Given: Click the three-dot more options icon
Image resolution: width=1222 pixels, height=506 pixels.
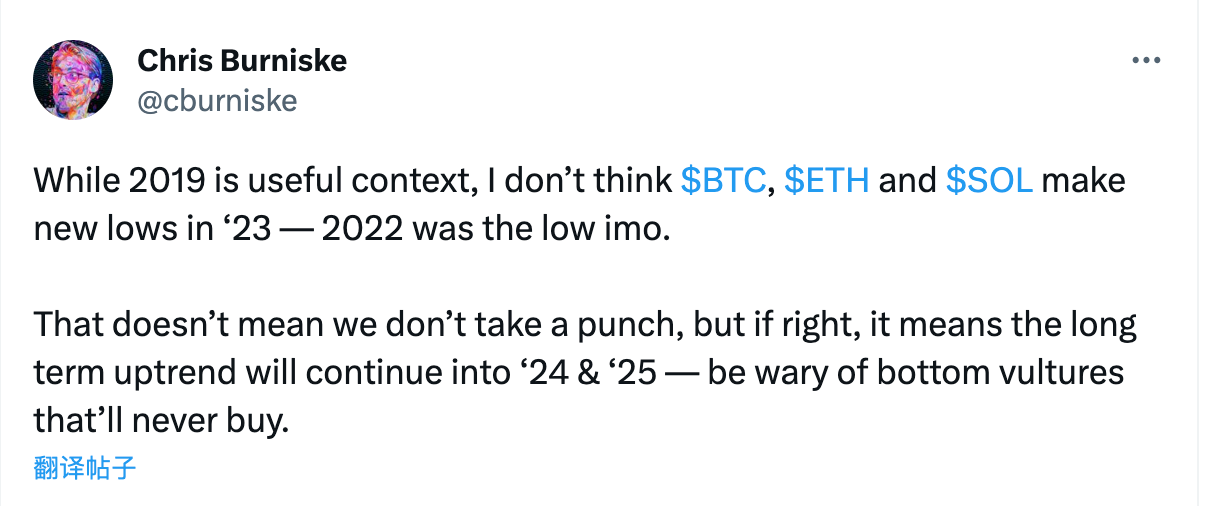Looking at the screenshot, I should point(1145,61).
